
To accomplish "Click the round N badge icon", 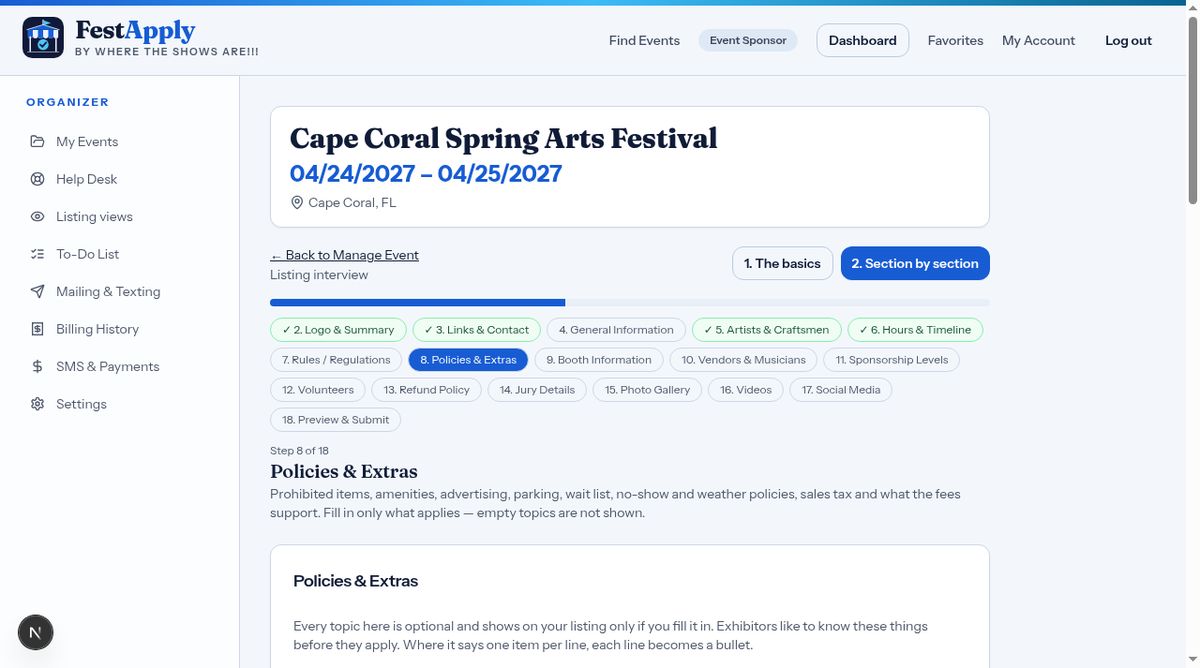I will pyautogui.click(x=36, y=632).
